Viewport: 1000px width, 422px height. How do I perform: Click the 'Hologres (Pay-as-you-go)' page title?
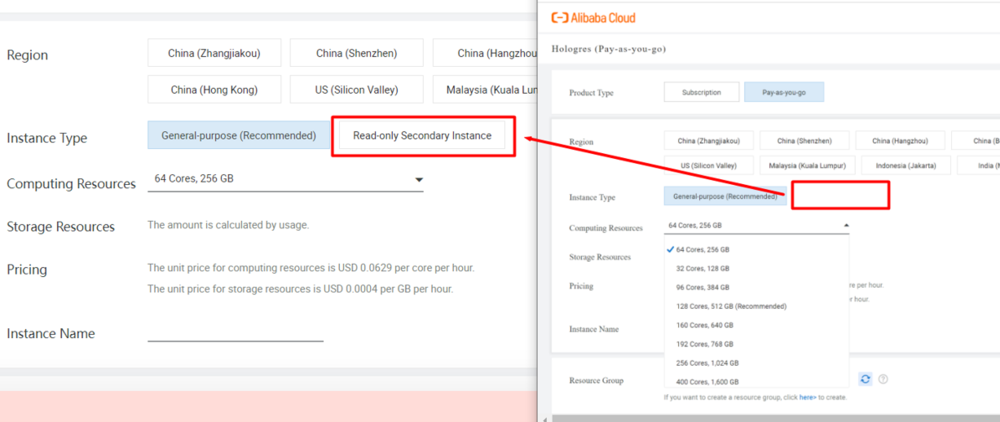(x=608, y=49)
